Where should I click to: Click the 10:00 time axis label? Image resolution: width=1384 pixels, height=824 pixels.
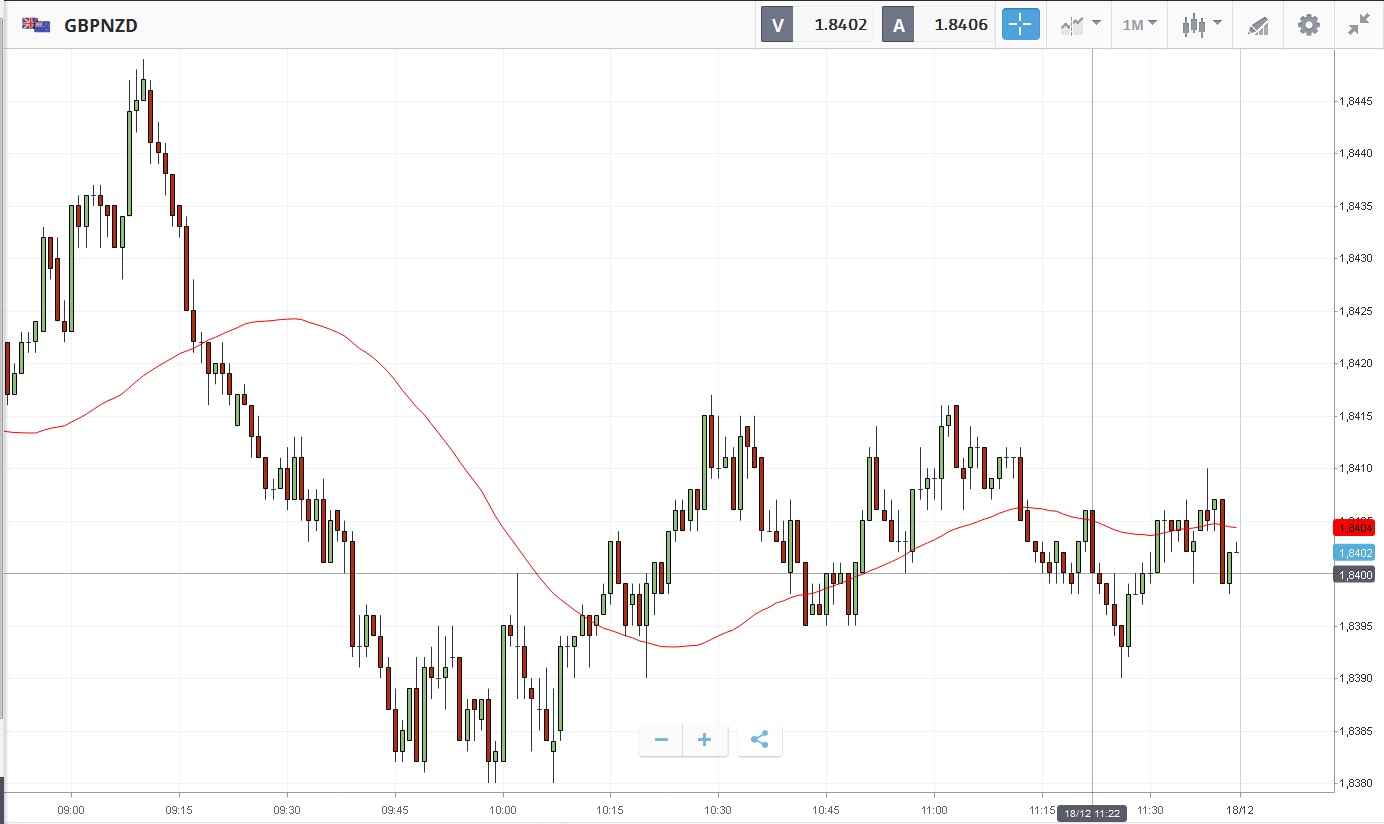[503, 809]
